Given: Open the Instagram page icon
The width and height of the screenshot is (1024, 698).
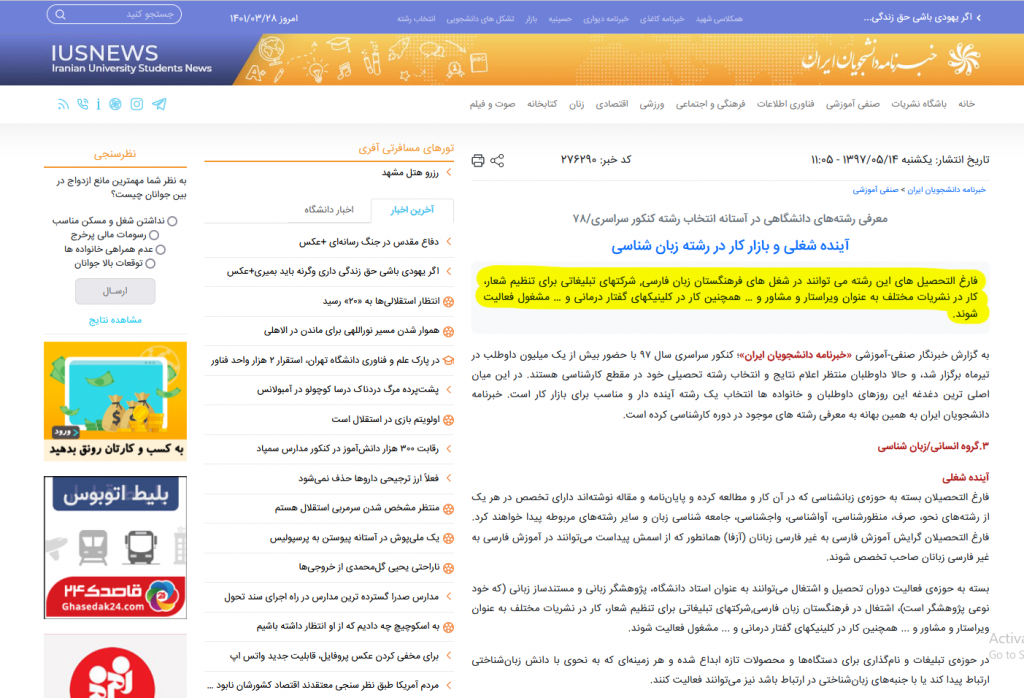Looking at the screenshot, I should tap(137, 104).
